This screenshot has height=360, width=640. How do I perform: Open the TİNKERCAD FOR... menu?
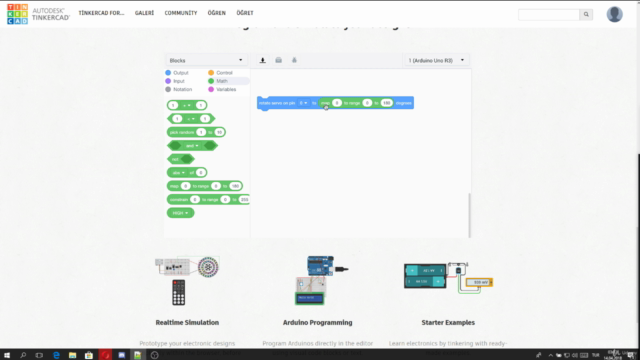point(101,13)
